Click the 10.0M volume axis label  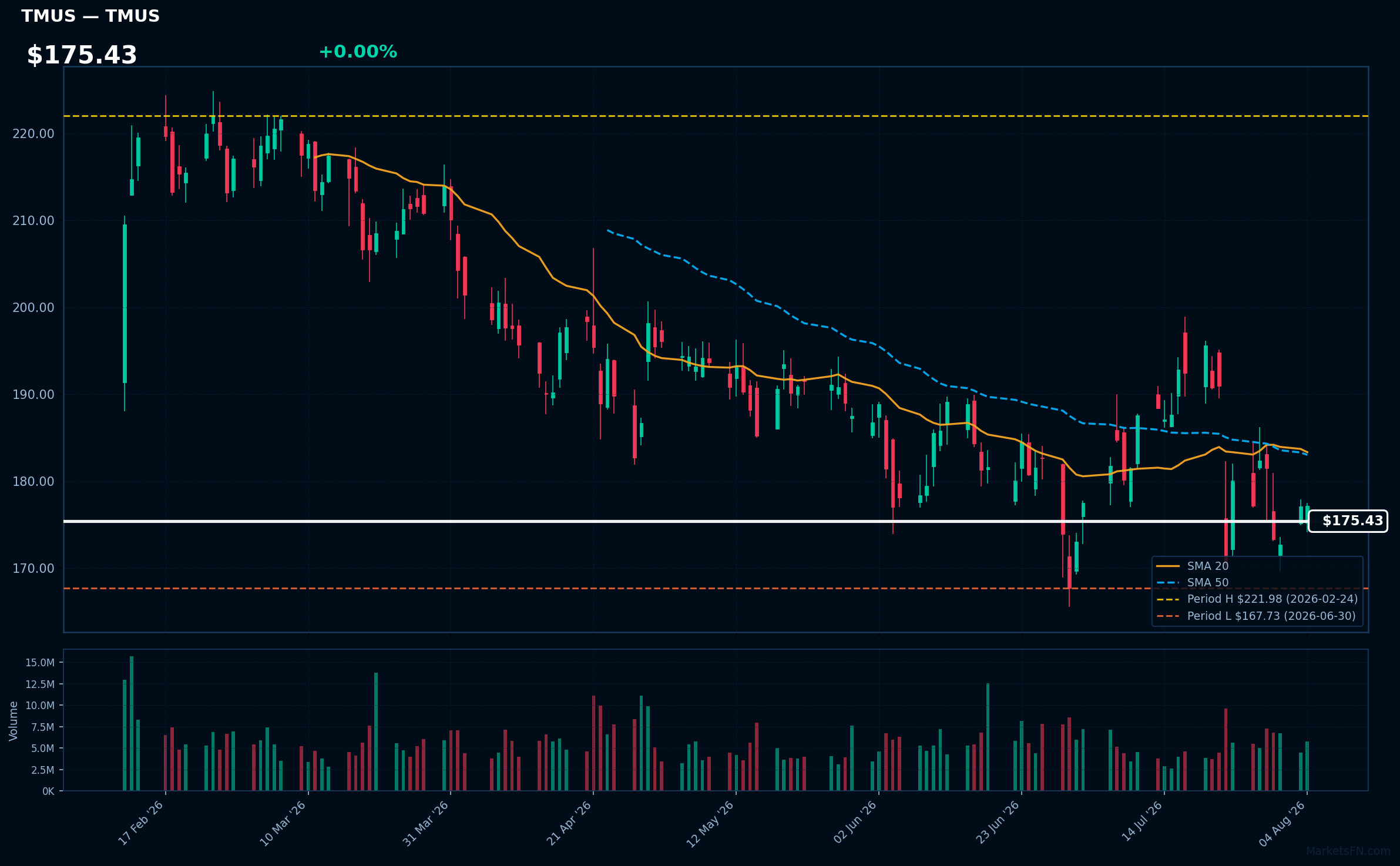[x=40, y=706]
